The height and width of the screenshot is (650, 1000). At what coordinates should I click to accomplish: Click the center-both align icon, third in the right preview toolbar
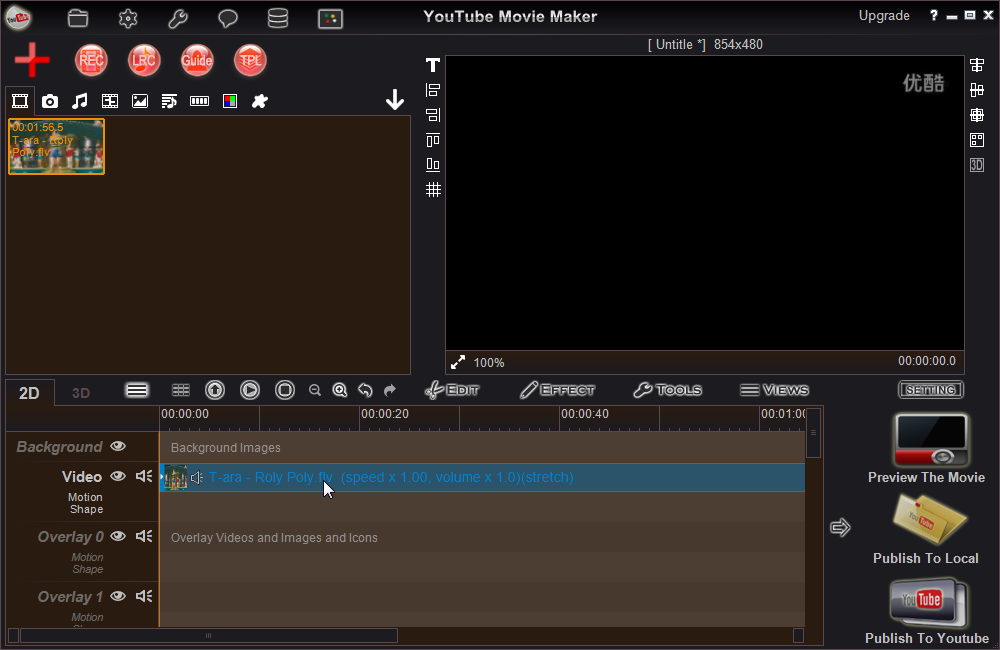pyautogui.click(x=976, y=115)
